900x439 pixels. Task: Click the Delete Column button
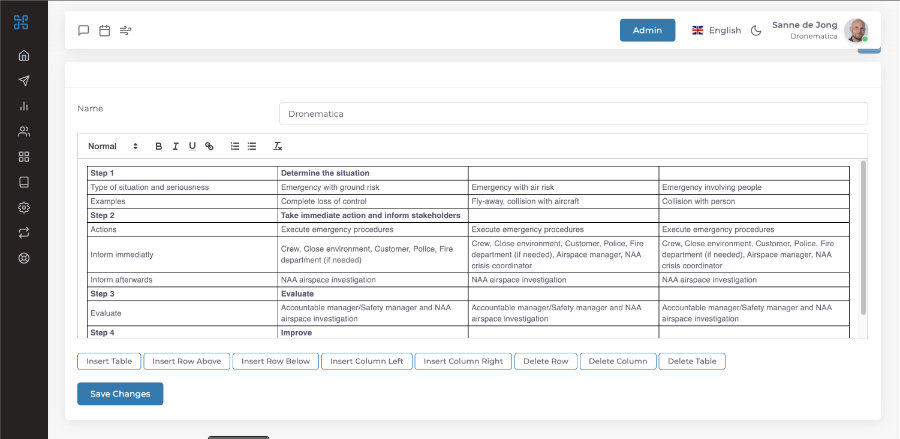coord(617,361)
